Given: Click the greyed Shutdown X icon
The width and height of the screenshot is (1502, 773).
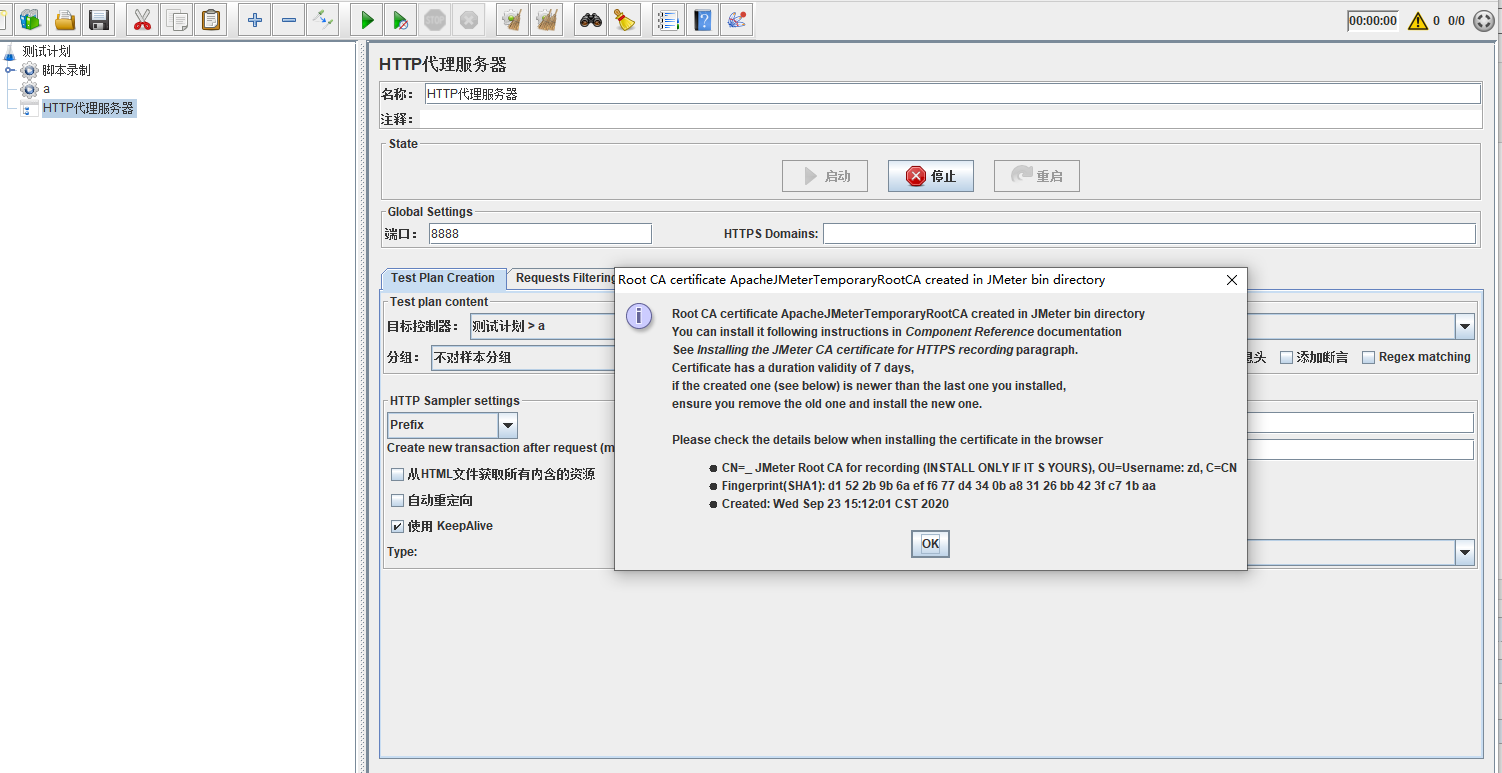Looking at the screenshot, I should (468, 19).
